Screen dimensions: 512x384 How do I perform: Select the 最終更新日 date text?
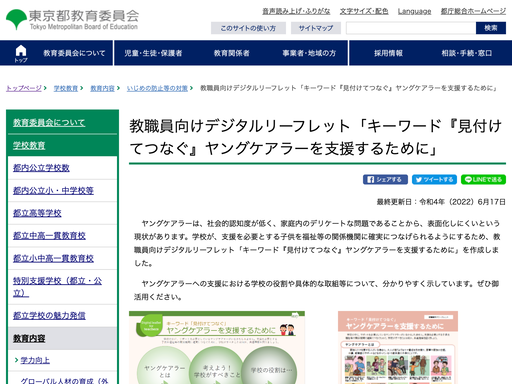[x=441, y=202]
